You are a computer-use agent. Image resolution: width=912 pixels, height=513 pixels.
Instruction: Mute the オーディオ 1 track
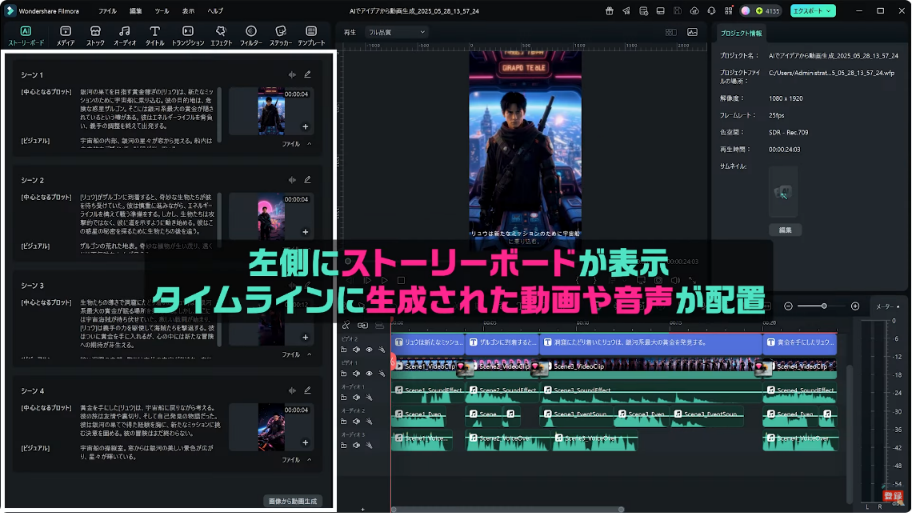(357, 397)
